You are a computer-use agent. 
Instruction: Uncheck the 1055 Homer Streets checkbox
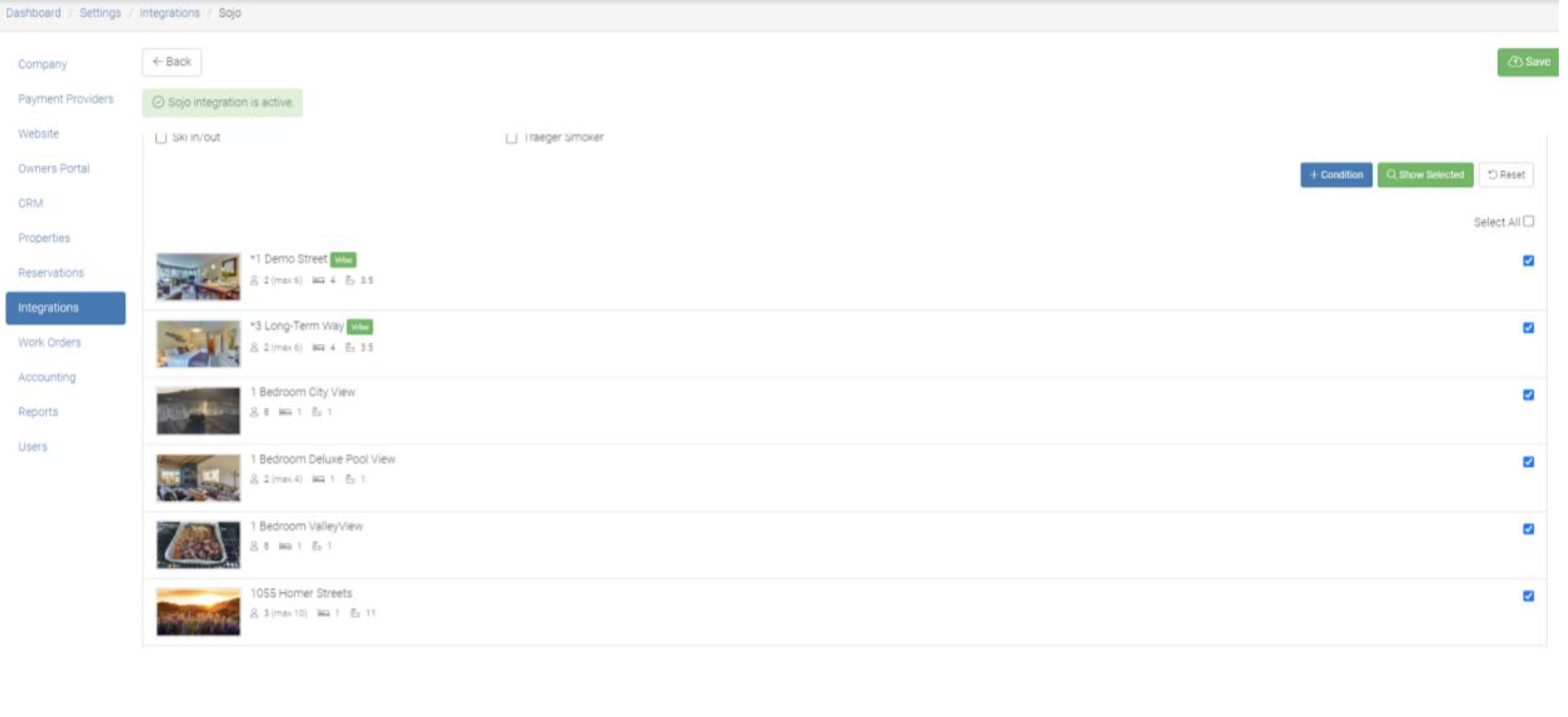(x=1528, y=596)
